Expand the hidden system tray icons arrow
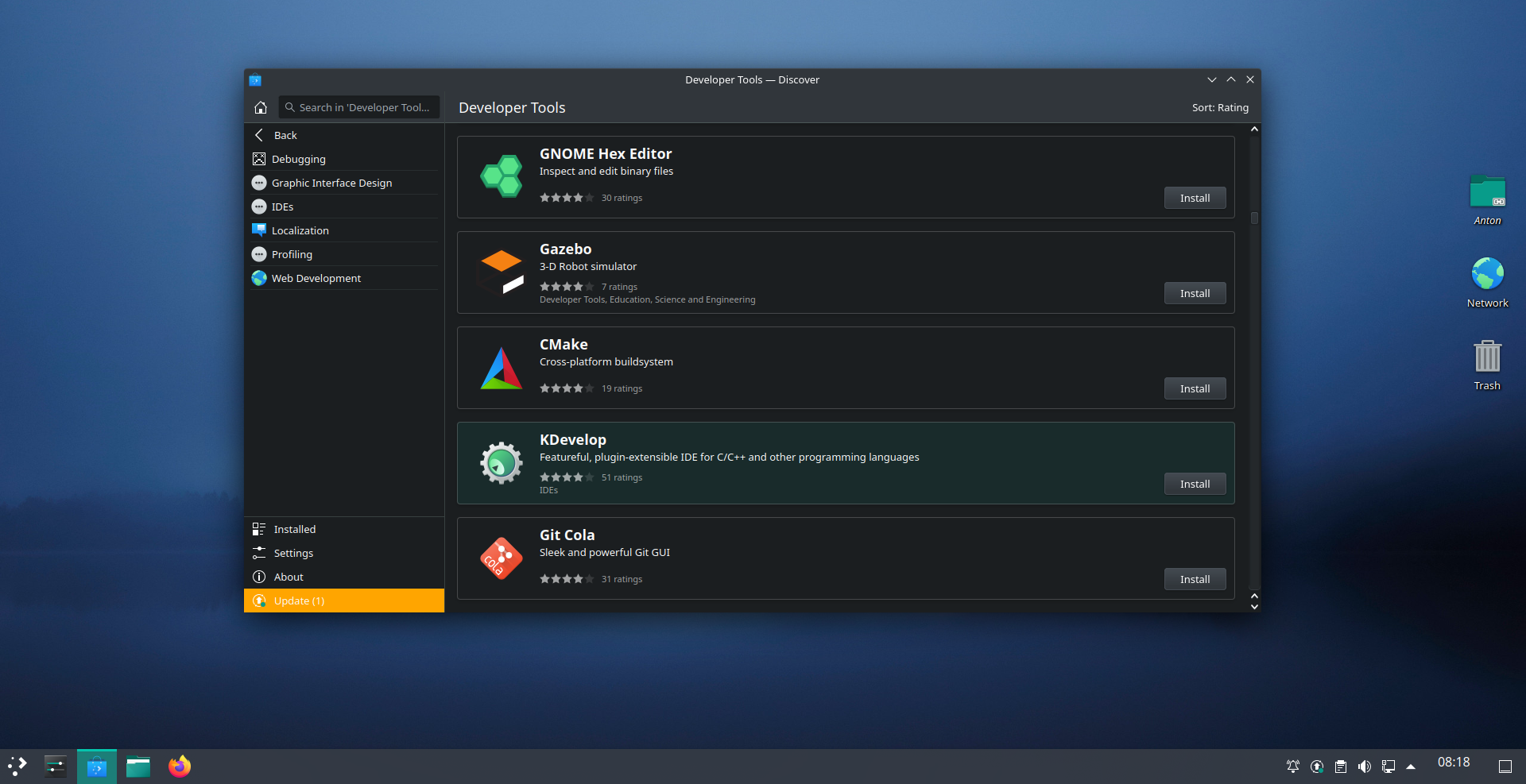Image resolution: width=1526 pixels, height=784 pixels. pos(1411,767)
